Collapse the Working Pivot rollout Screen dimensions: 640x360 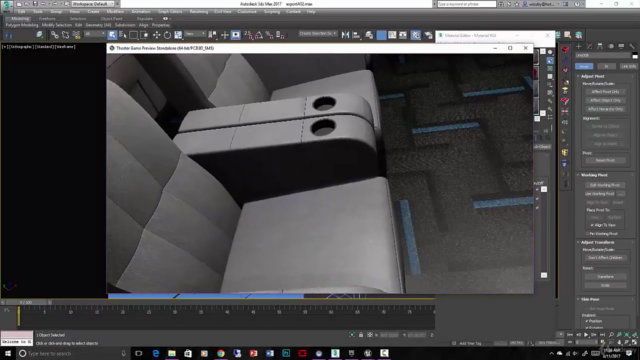[594, 175]
